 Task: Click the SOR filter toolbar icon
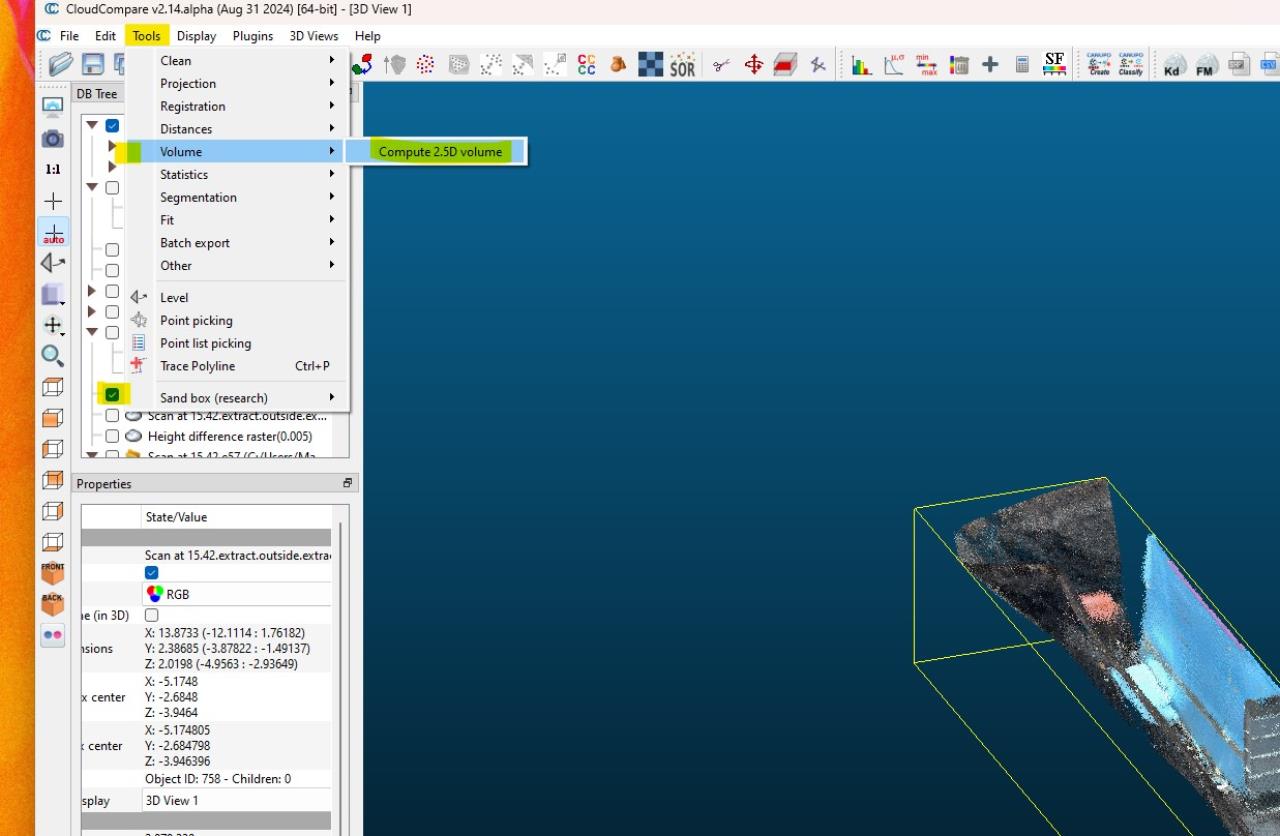(682, 65)
